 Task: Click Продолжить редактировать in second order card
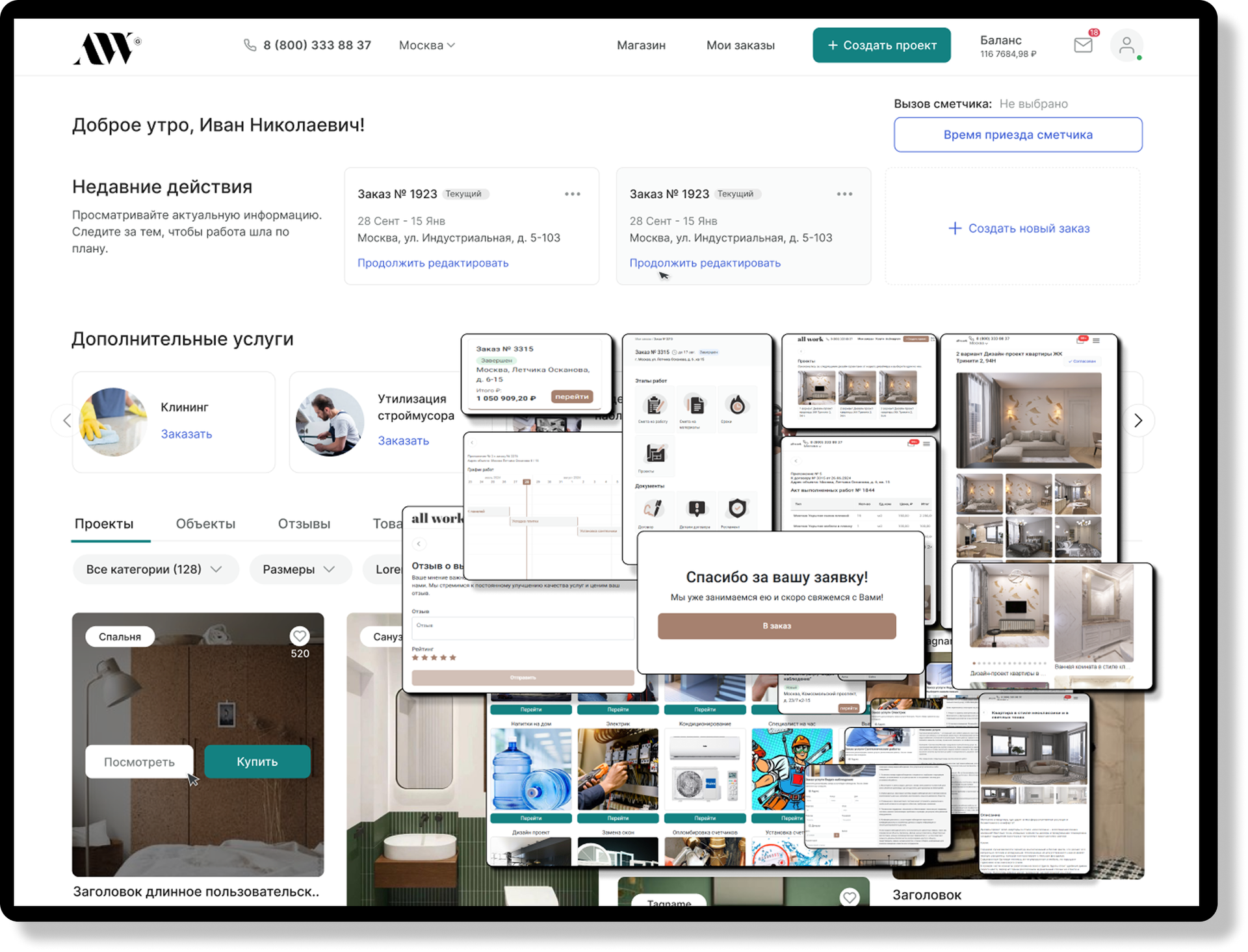705,263
